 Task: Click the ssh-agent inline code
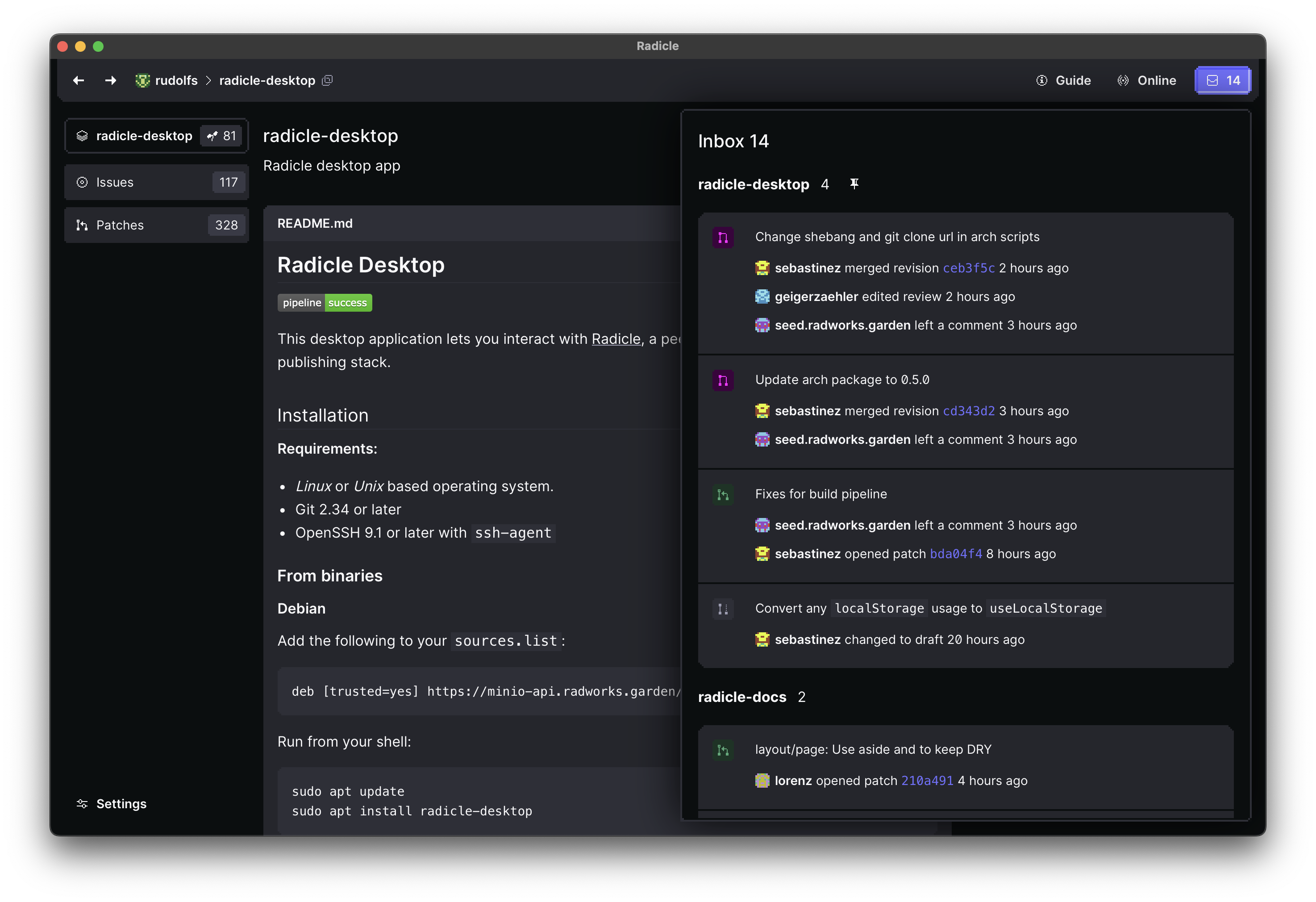coord(513,533)
